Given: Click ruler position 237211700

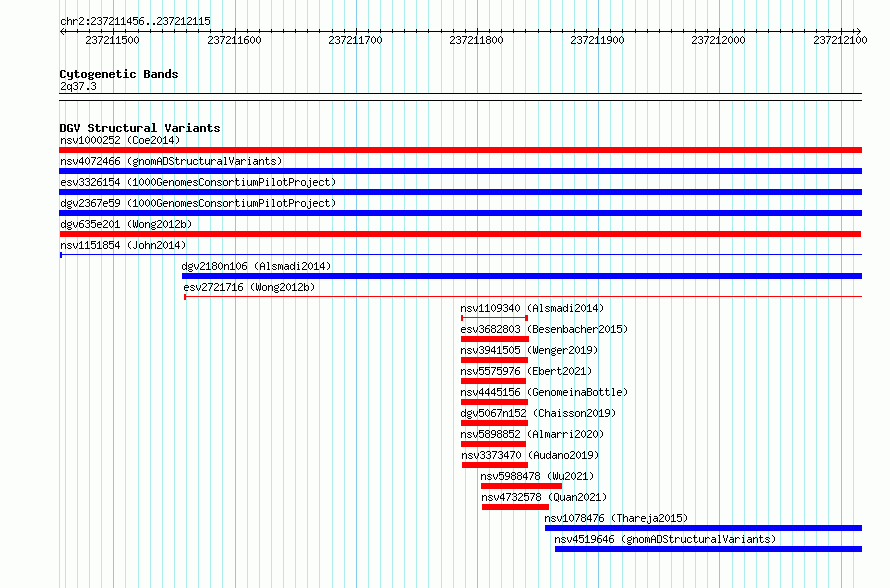Looking at the screenshot, I should tap(355, 40).
